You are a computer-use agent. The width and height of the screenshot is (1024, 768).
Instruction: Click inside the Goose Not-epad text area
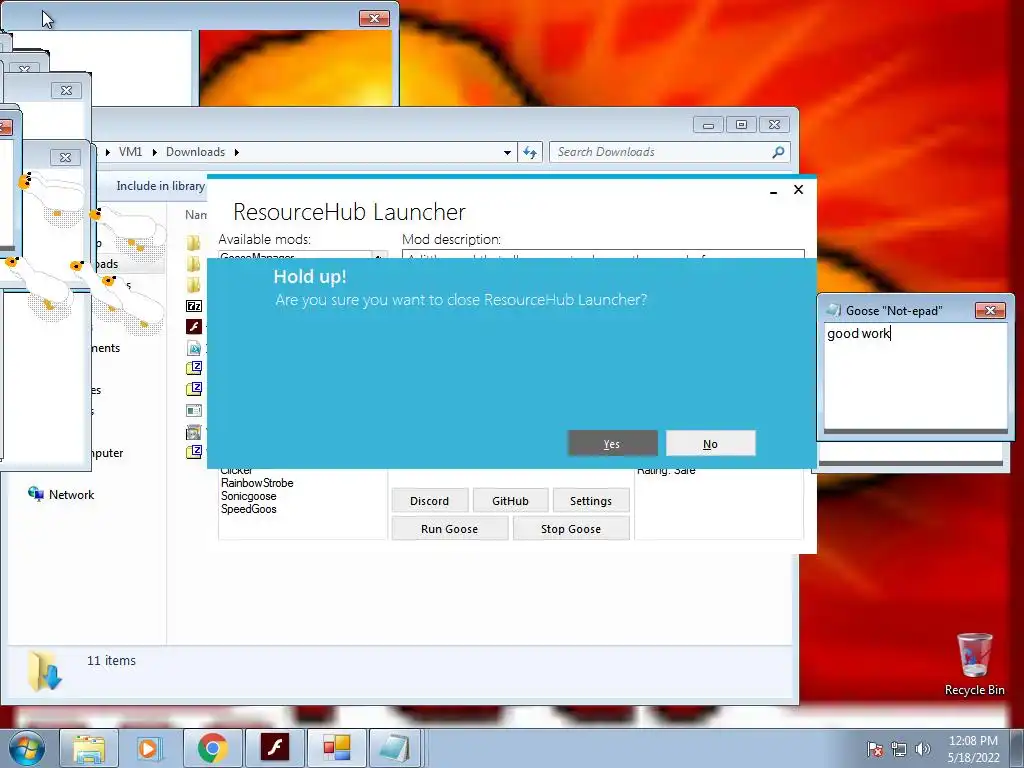tap(916, 376)
